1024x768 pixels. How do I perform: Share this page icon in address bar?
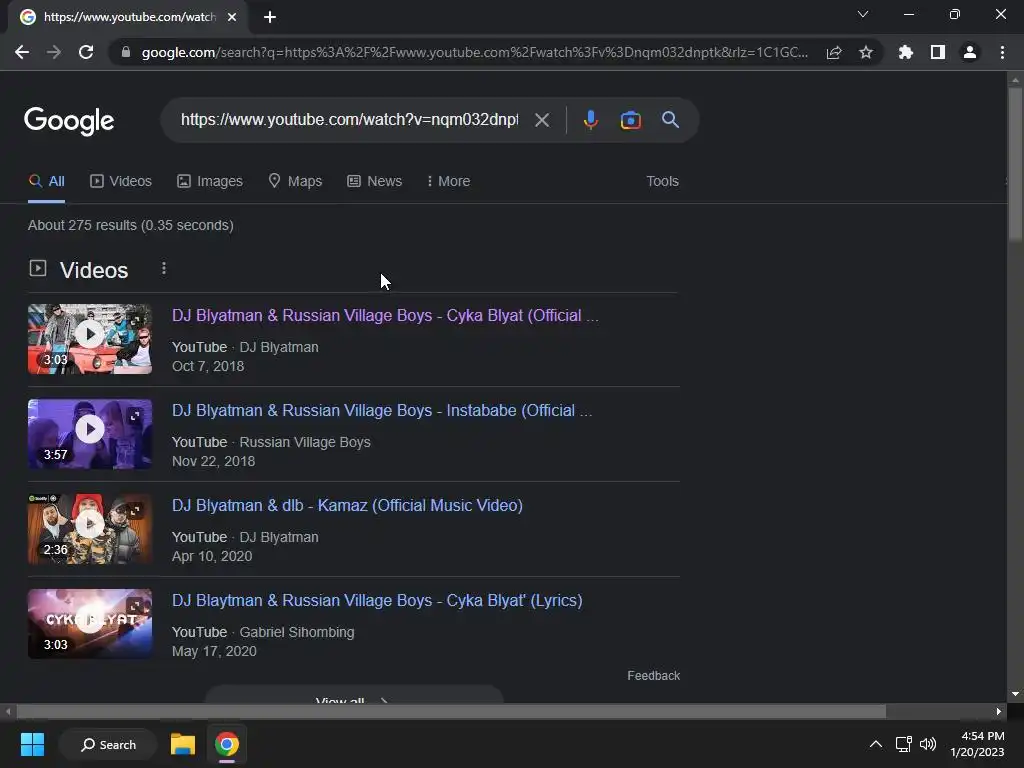[834, 52]
